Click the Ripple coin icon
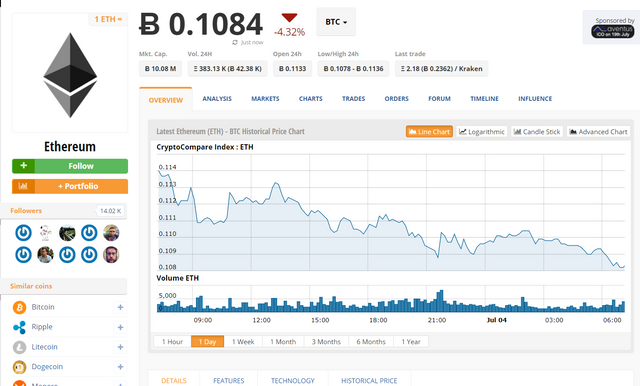The height and width of the screenshot is (386, 640). pos(19,327)
